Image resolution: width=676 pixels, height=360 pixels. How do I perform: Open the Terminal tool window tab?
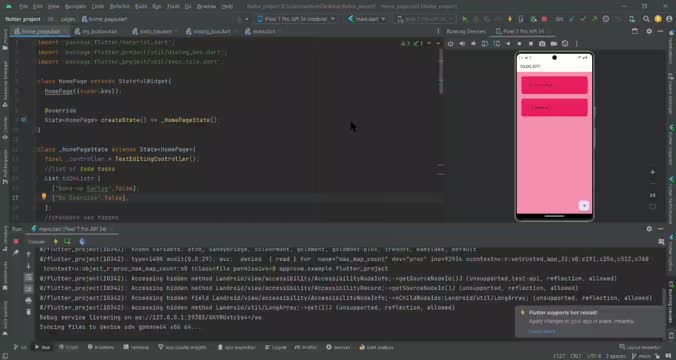click(x=136, y=347)
